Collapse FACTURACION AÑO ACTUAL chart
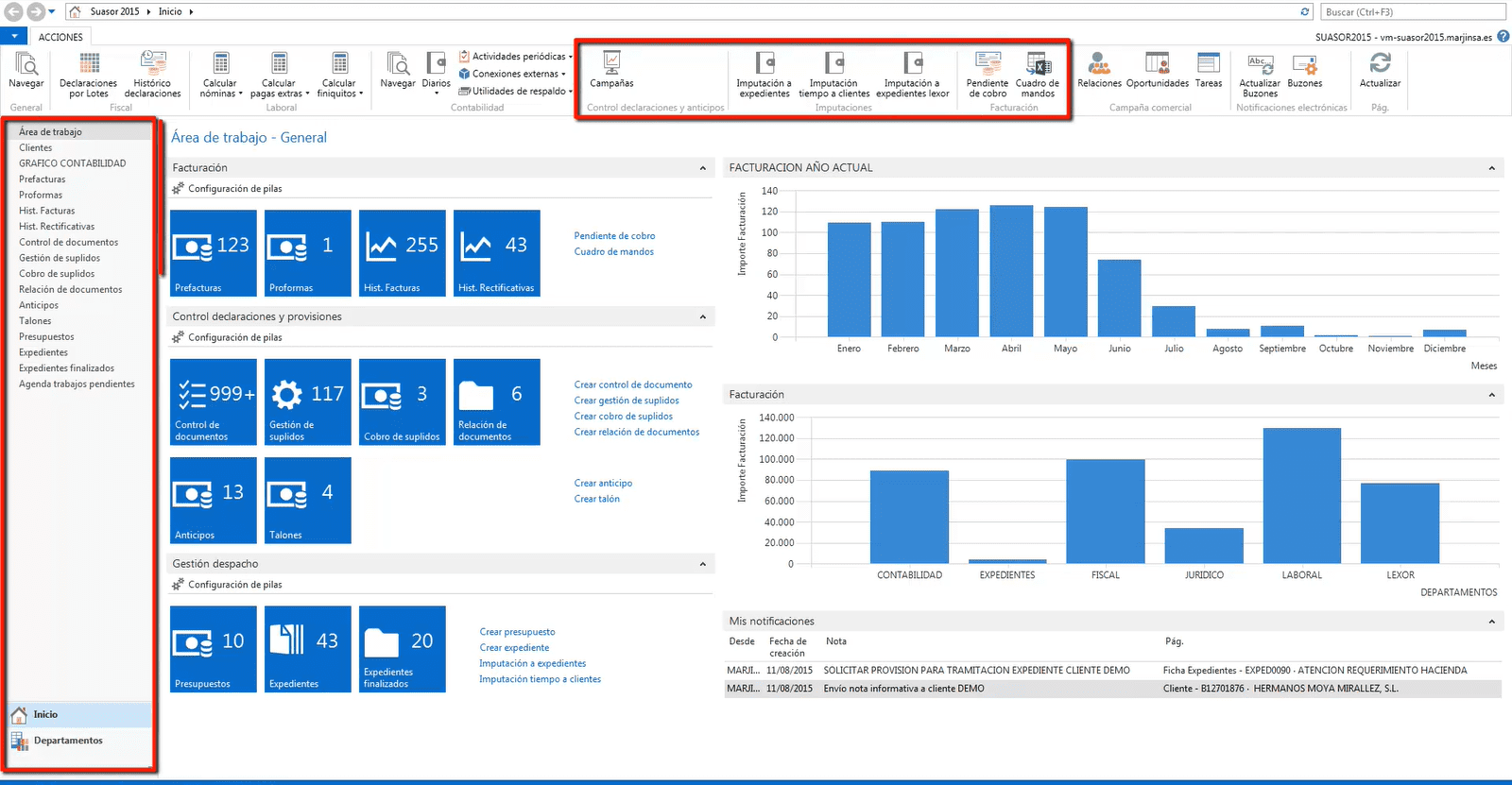1512x785 pixels. (x=1491, y=168)
